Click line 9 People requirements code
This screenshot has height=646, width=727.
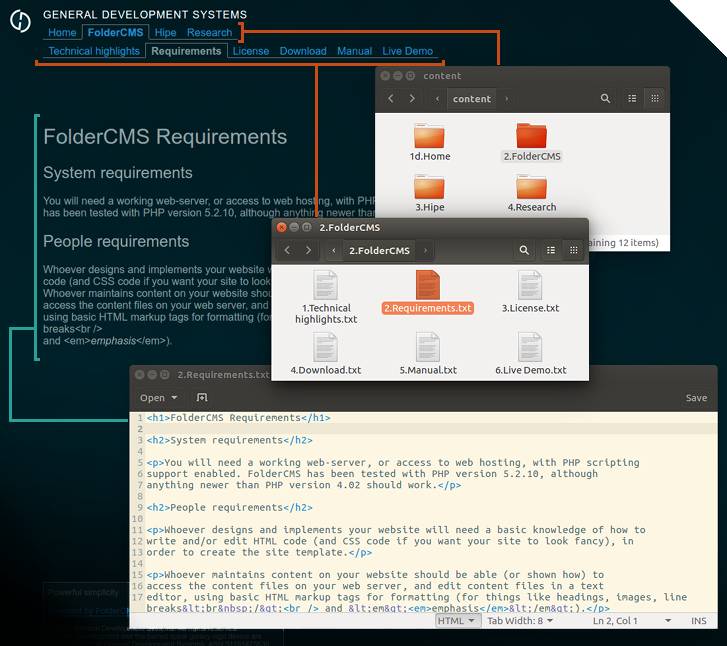coord(230,507)
